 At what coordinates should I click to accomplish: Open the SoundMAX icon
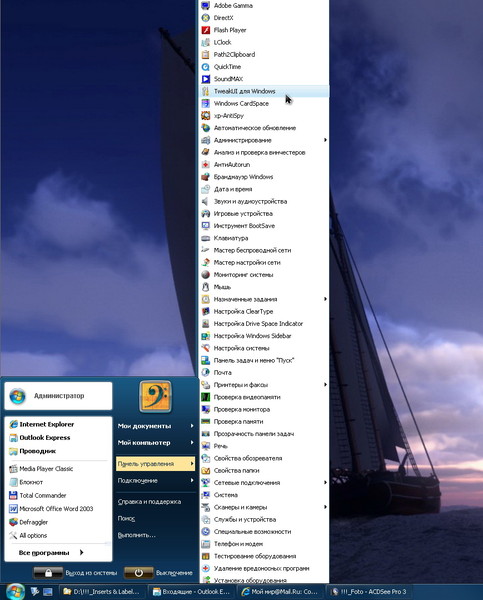point(206,79)
